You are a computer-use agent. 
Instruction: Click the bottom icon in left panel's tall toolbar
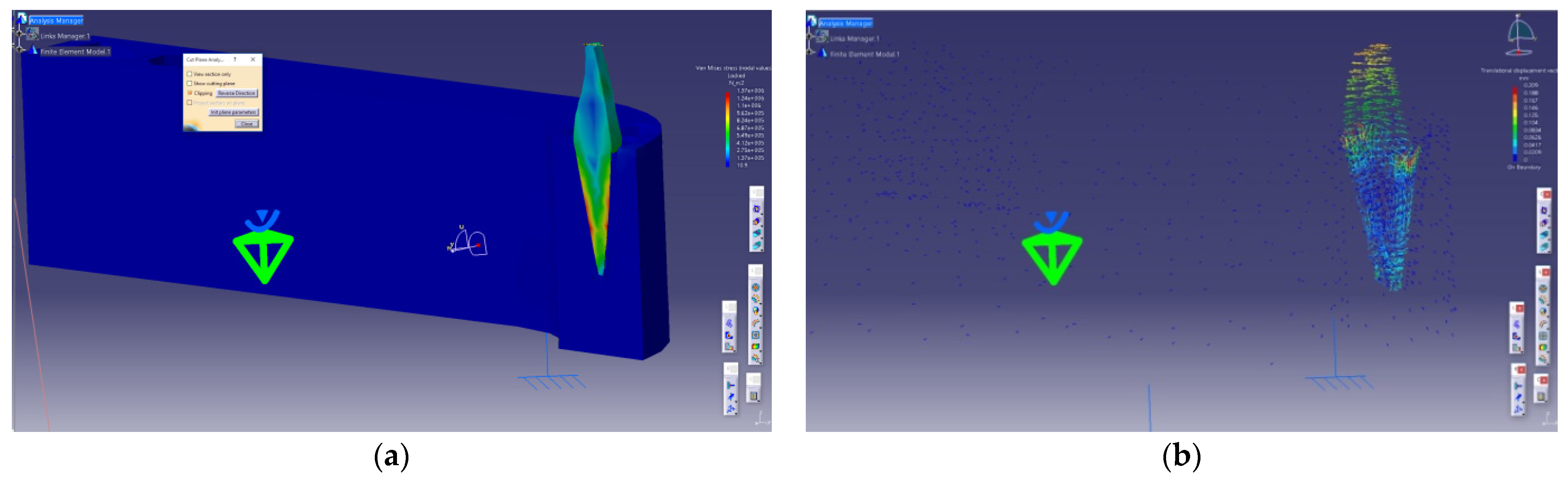pos(755,358)
